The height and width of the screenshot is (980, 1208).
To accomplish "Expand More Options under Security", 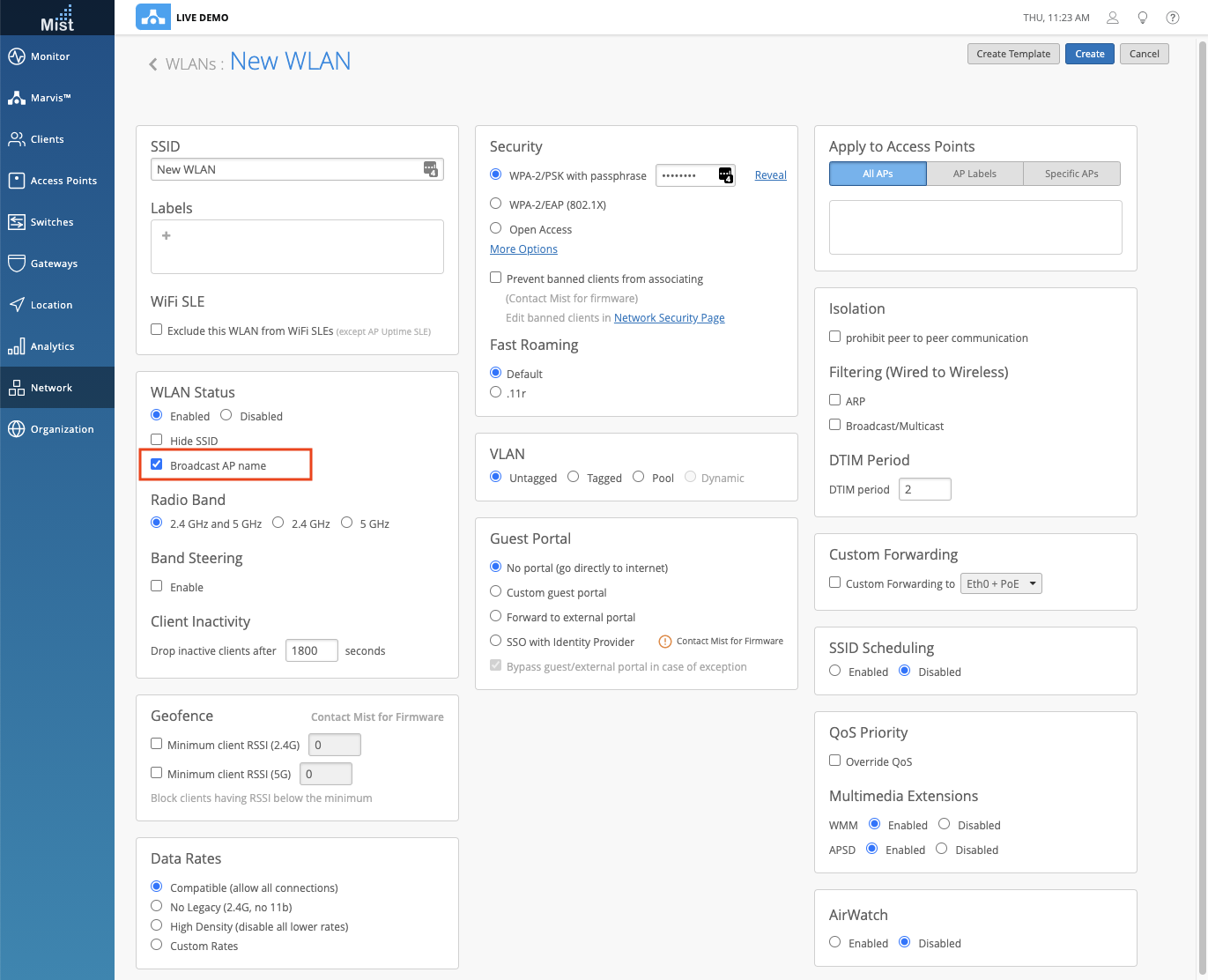I will pyautogui.click(x=523, y=249).
